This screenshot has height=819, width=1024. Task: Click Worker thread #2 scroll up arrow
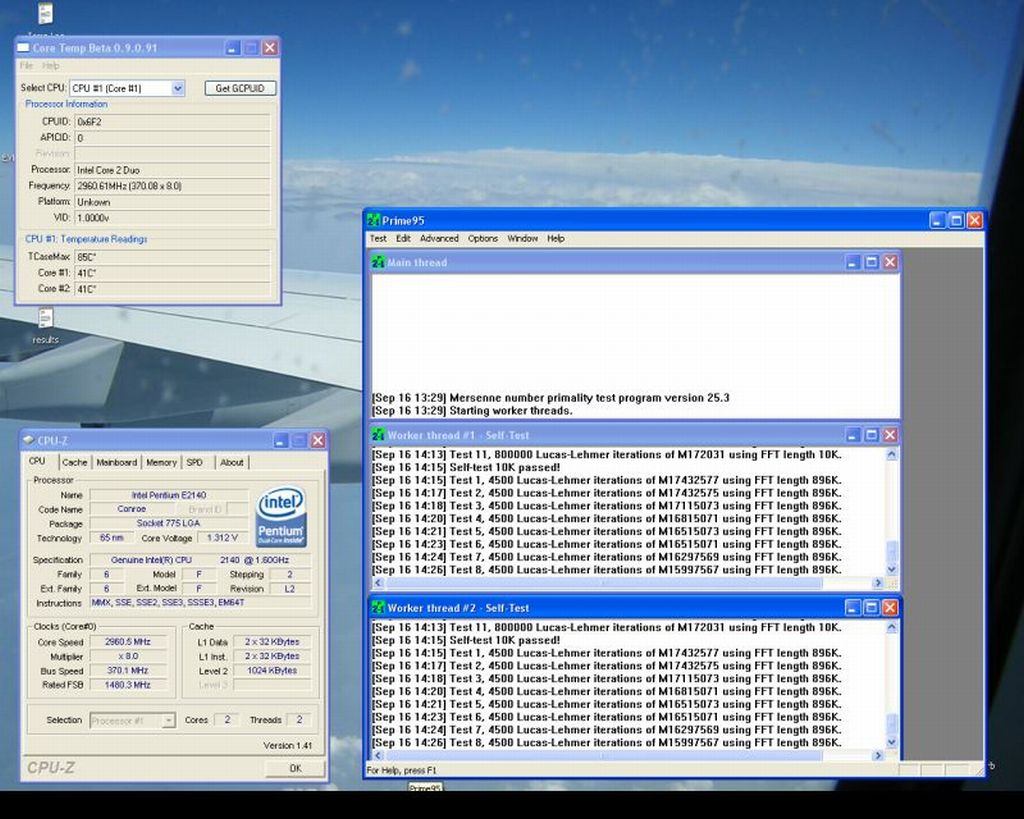[891, 627]
